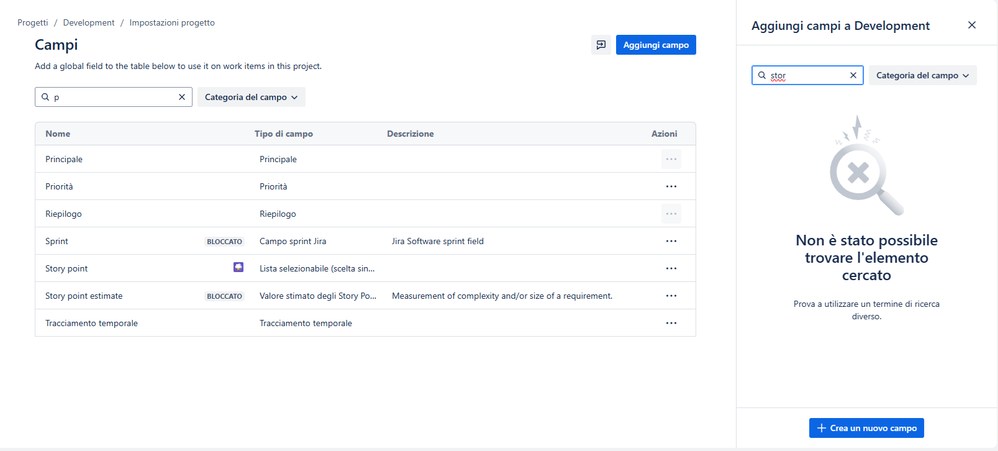Click the purple icon on Story point row
This screenshot has height=451, width=998.
coord(238,268)
